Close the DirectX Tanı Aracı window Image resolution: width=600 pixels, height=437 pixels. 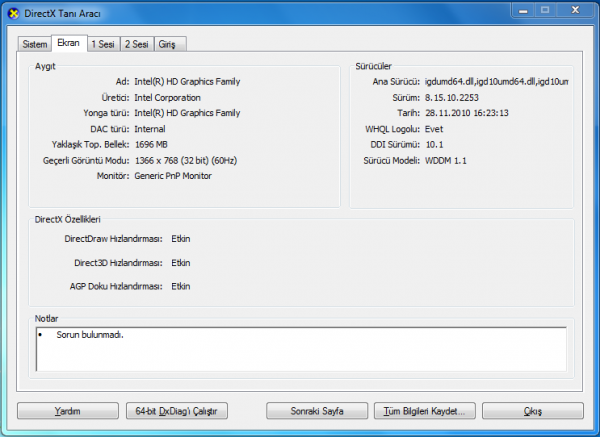pyautogui.click(x=576, y=10)
